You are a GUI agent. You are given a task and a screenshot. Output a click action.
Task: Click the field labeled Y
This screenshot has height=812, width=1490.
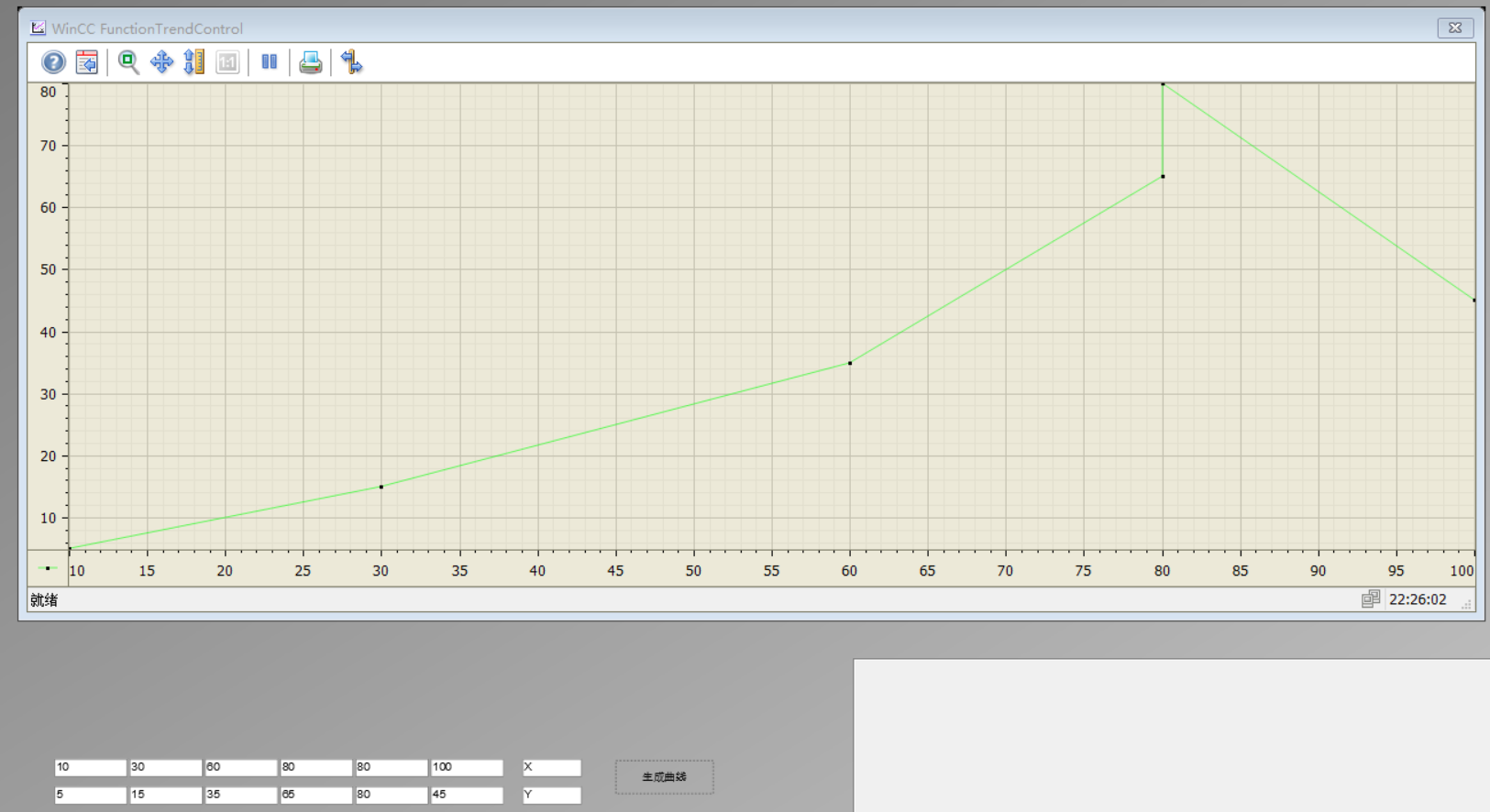pos(551,796)
